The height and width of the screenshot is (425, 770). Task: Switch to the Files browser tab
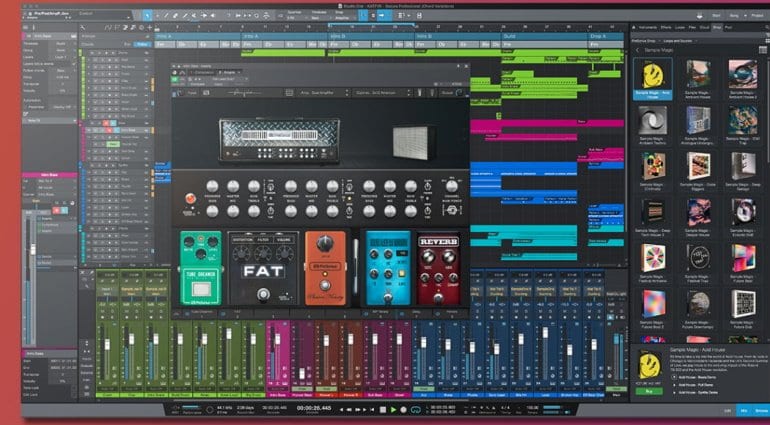[692, 28]
